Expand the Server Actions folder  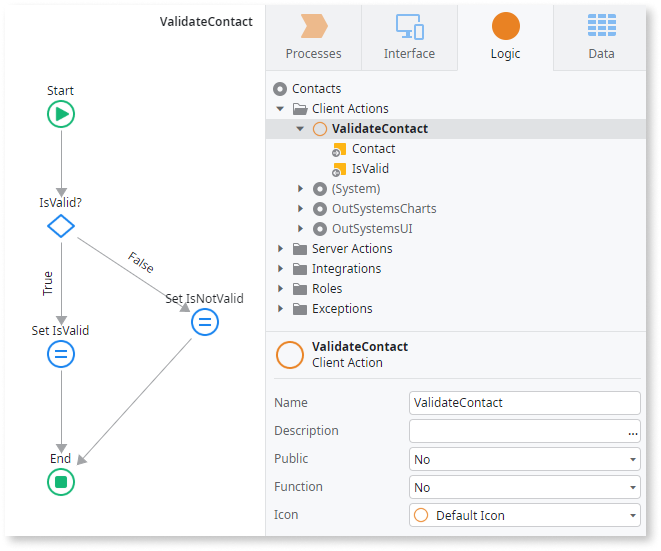tap(280, 249)
